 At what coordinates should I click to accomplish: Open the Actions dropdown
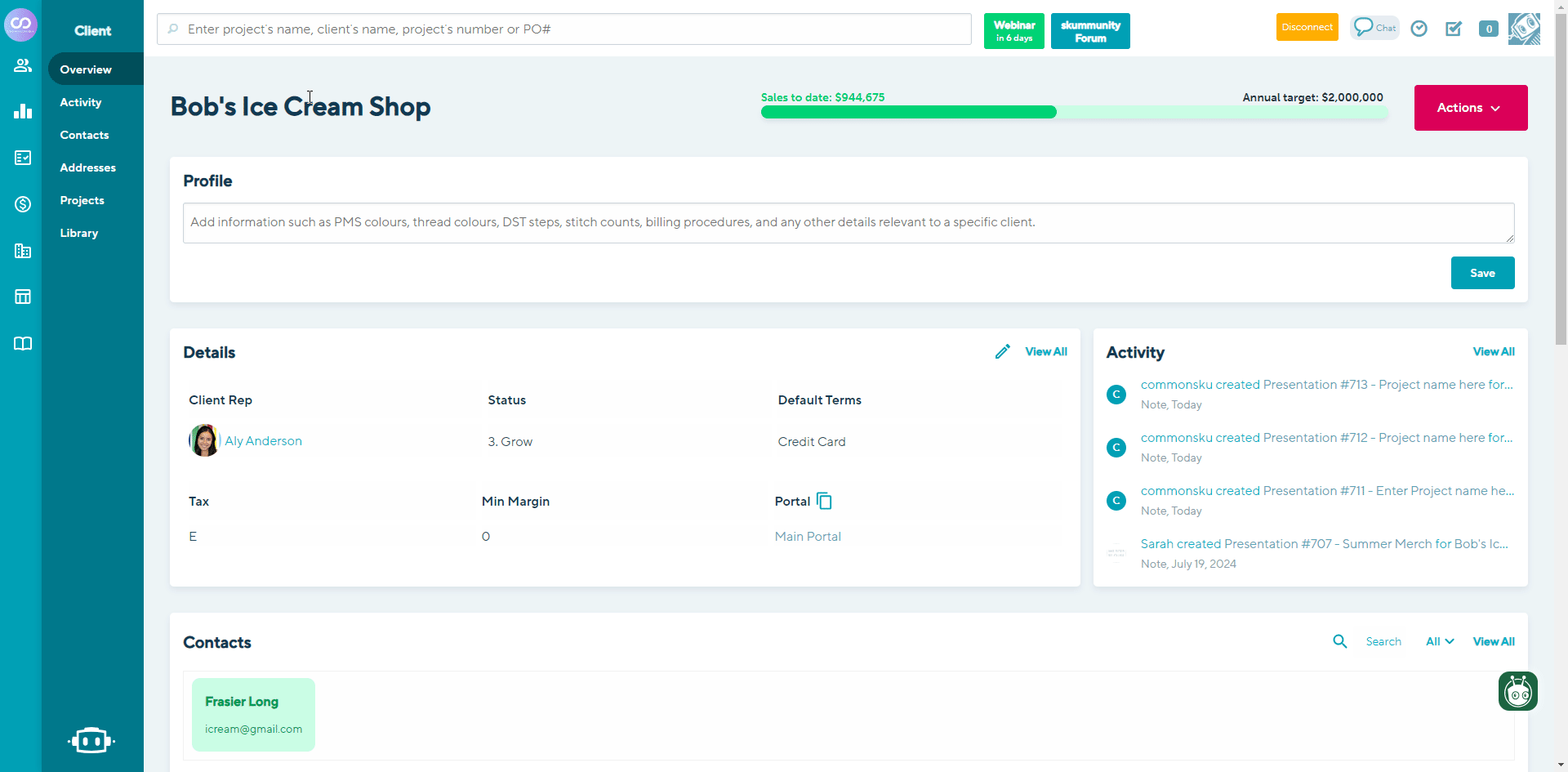click(1469, 107)
